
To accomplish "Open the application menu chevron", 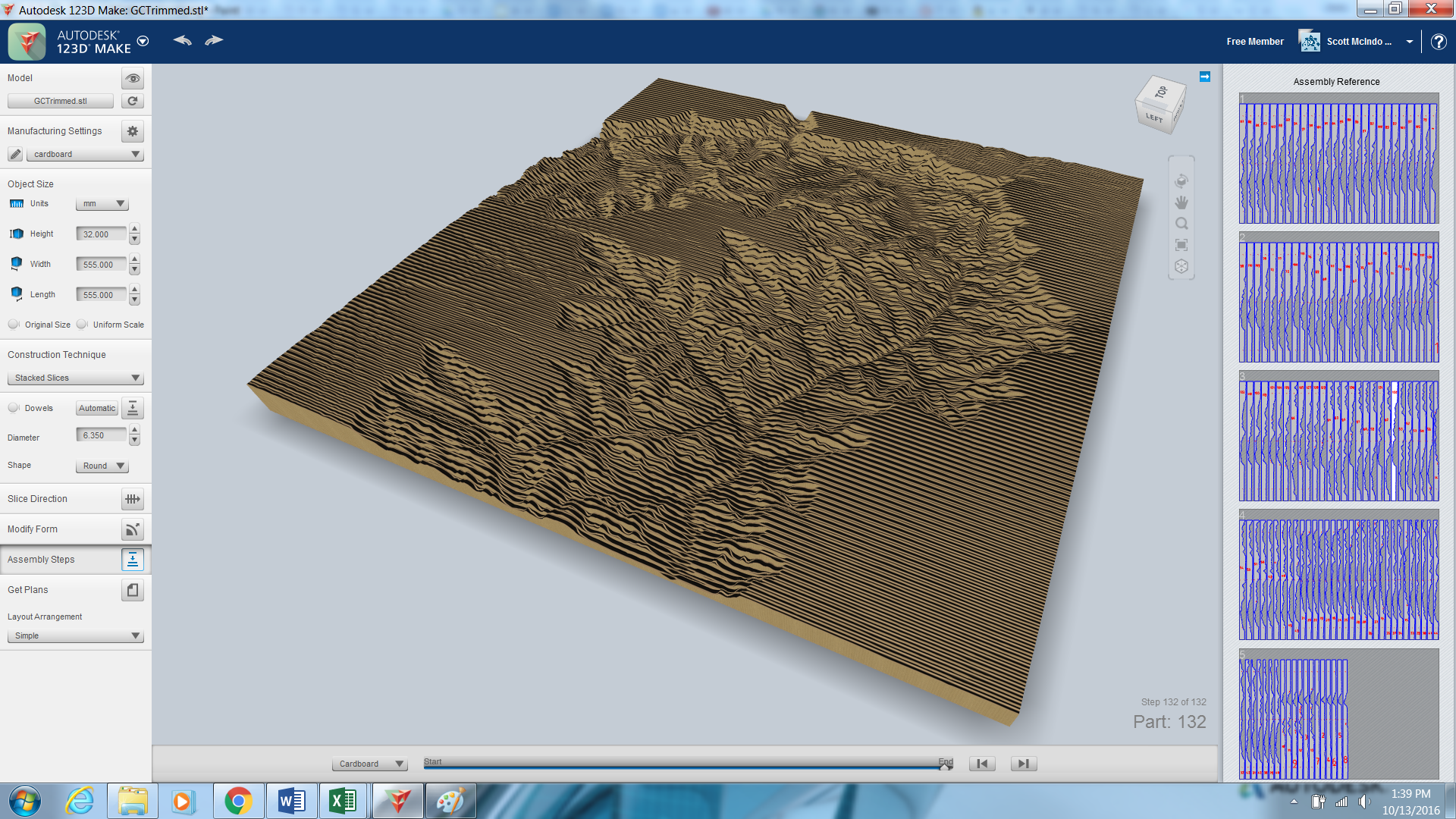I will pyautogui.click(x=143, y=41).
